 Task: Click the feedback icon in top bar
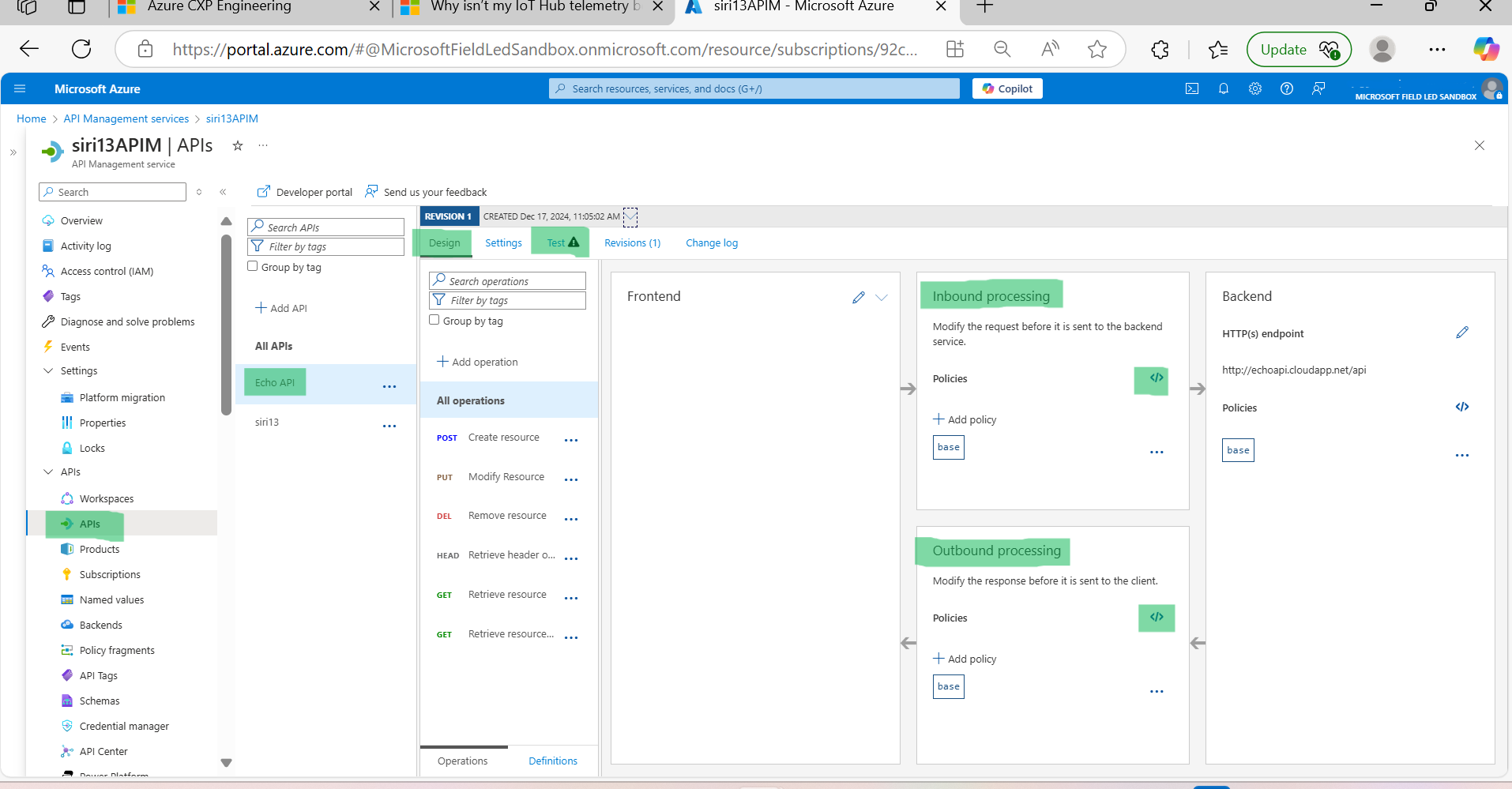click(x=1318, y=88)
